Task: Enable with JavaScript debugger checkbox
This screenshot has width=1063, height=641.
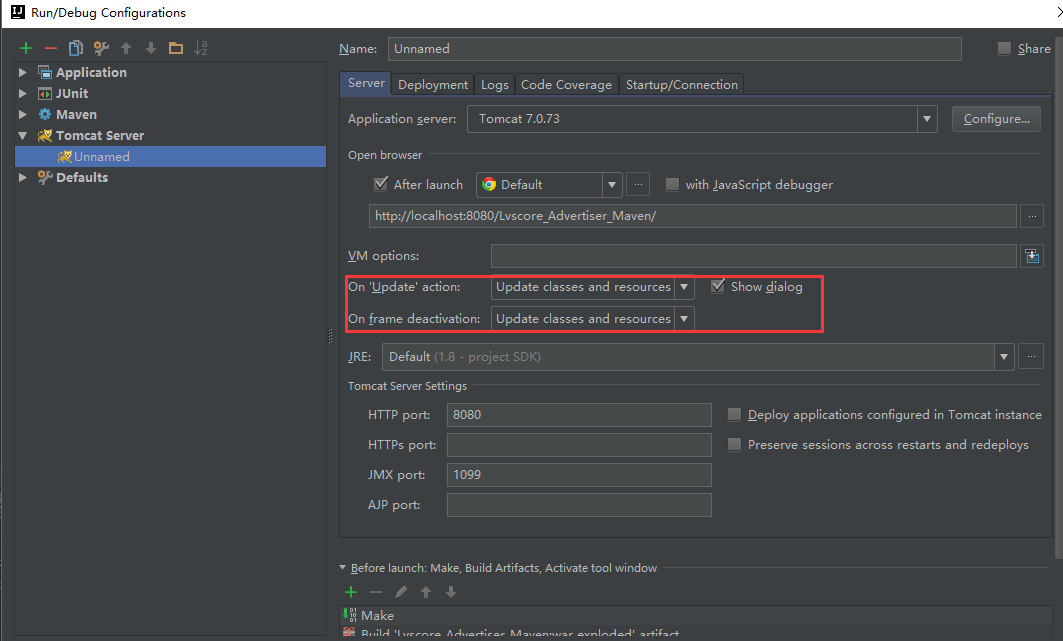Action: (x=672, y=184)
